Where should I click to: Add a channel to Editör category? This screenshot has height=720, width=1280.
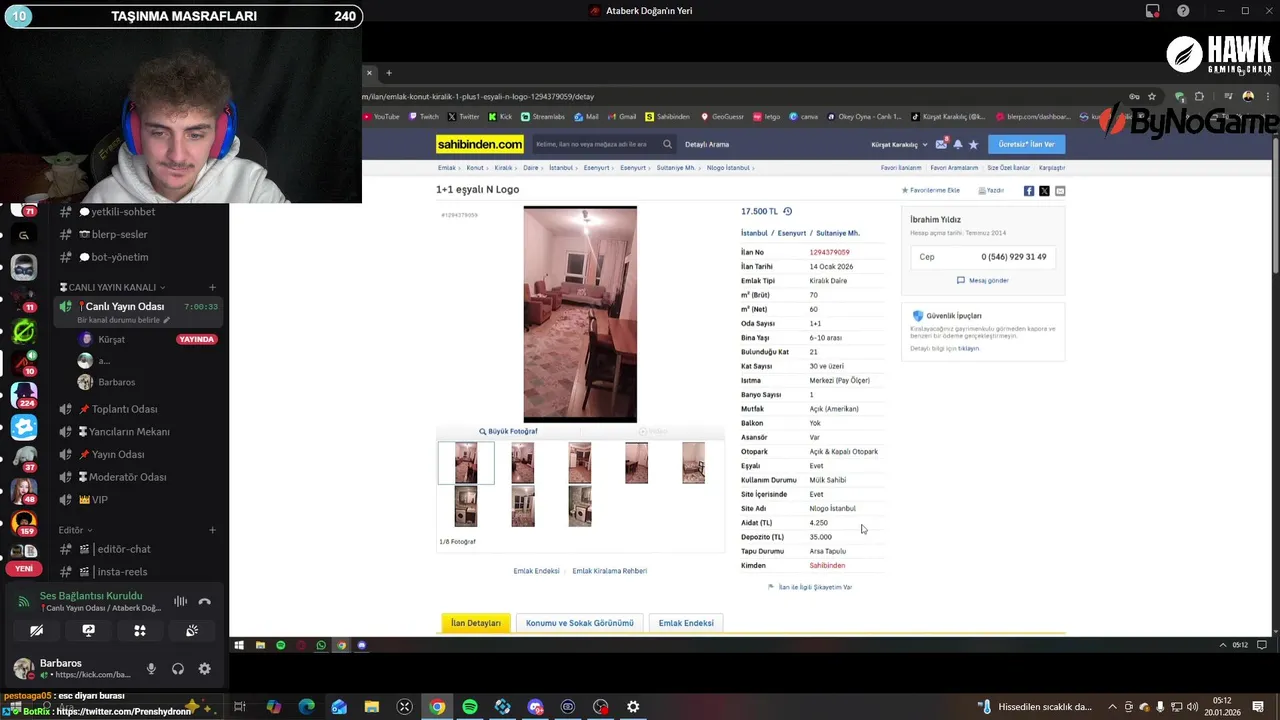tap(212, 530)
